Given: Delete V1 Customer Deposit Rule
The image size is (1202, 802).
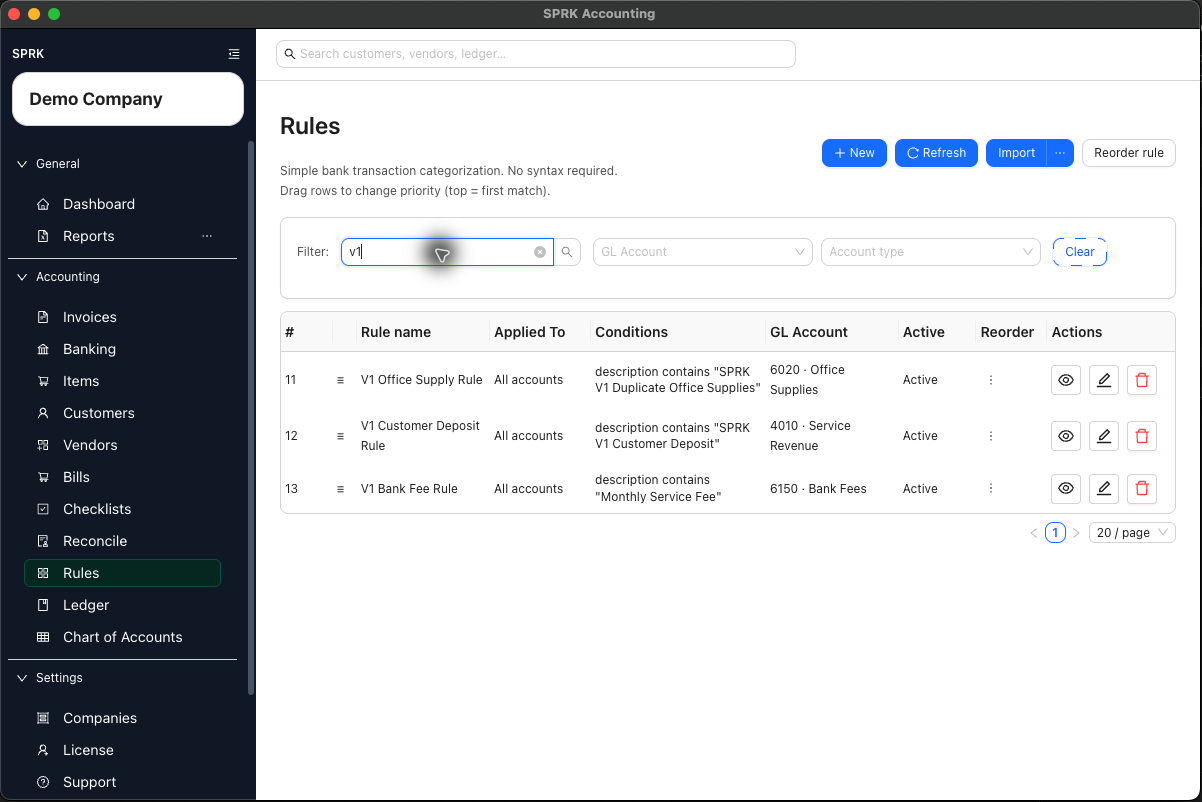Looking at the screenshot, I should [1142, 436].
